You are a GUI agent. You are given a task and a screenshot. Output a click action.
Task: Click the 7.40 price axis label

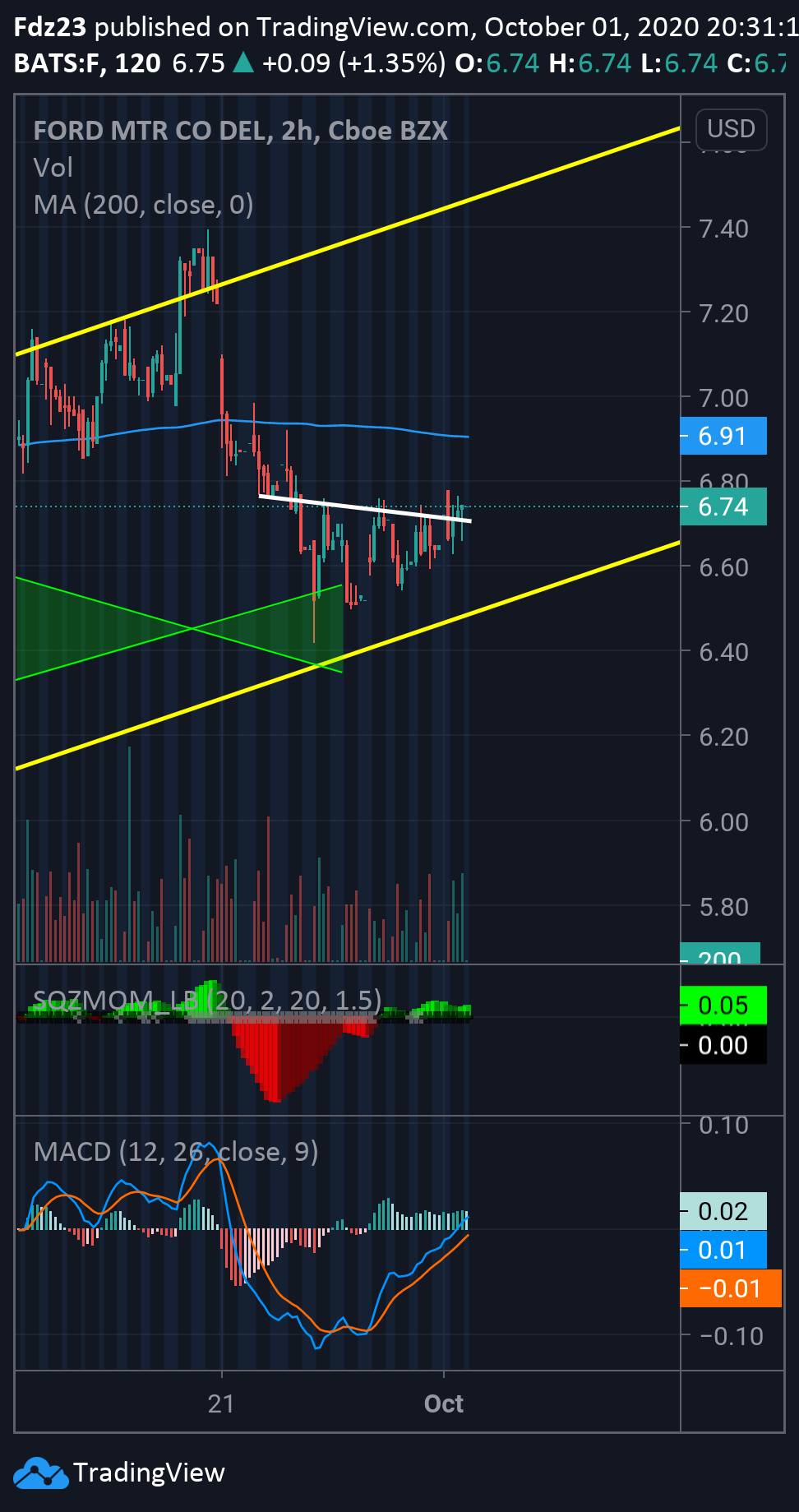point(723,229)
